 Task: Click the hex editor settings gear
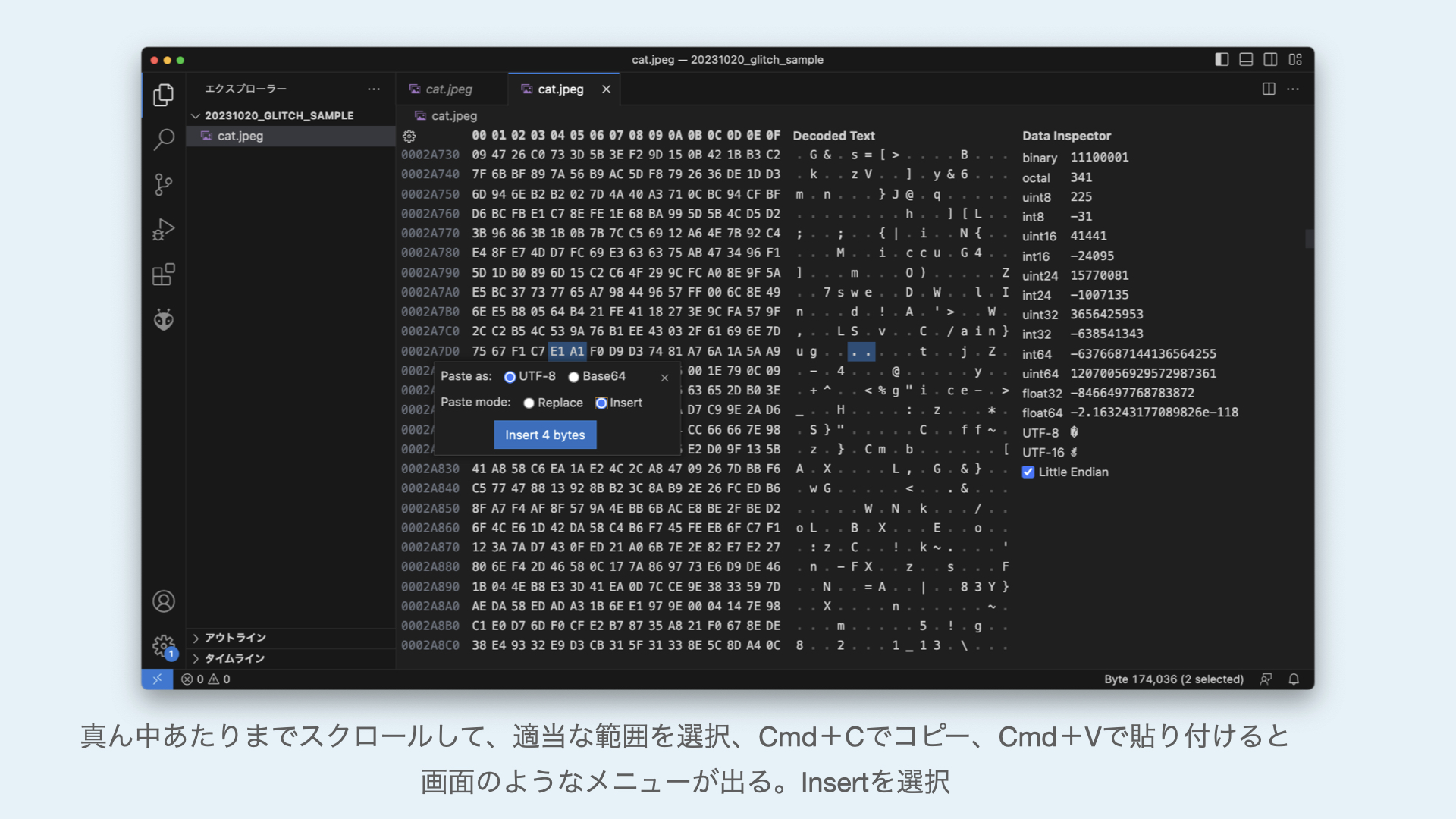click(x=409, y=136)
